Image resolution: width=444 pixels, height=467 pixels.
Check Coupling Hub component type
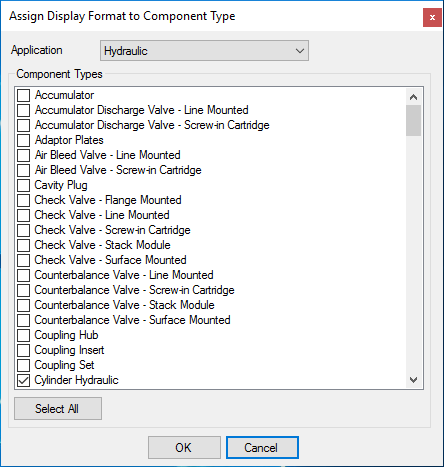pyautogui.click(x=23, y=335)
